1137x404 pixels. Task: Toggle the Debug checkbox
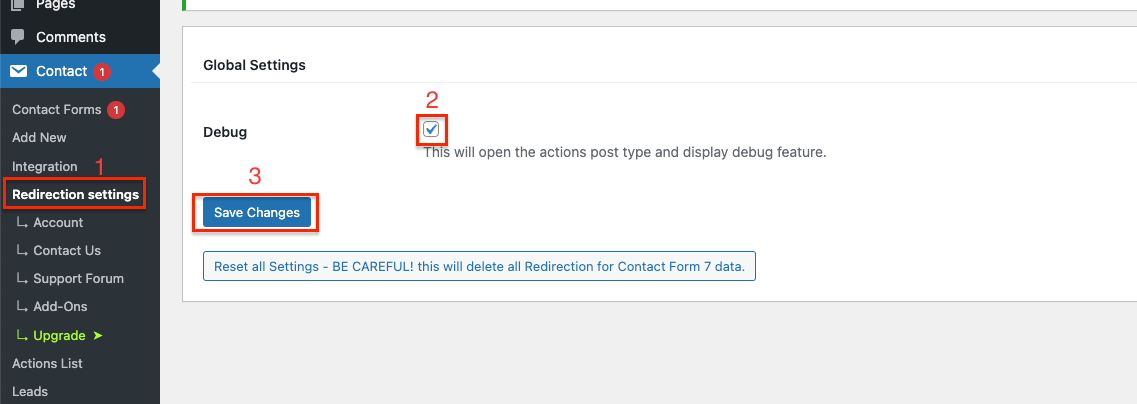[x=431, y=130]
